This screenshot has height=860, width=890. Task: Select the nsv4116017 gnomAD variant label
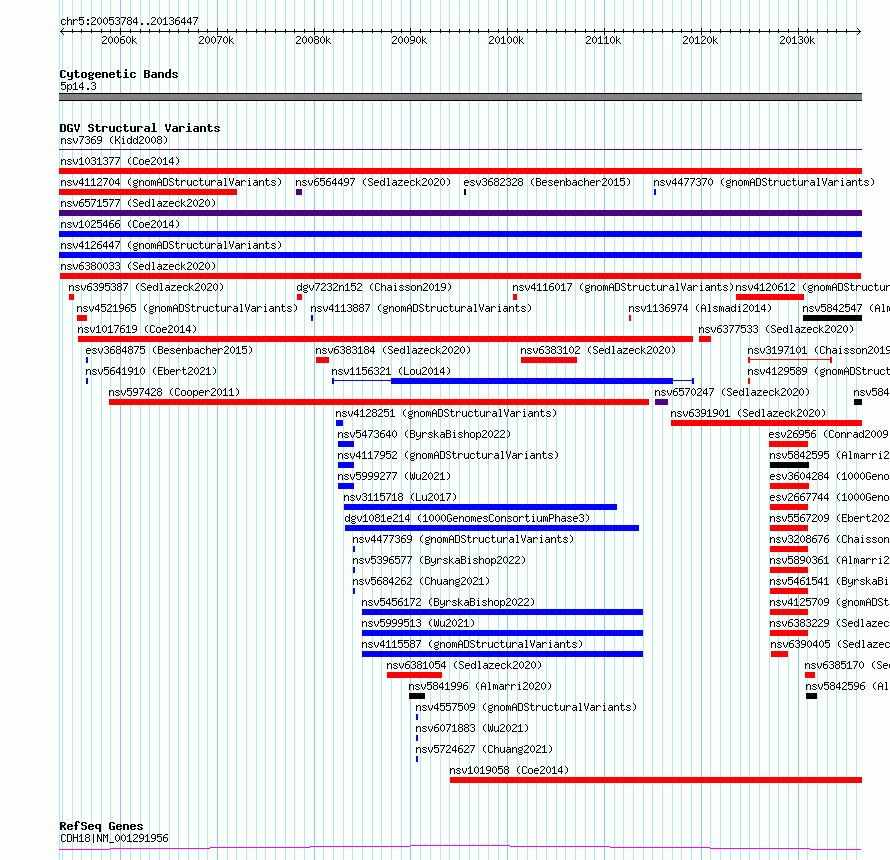[x=623, y=287]
